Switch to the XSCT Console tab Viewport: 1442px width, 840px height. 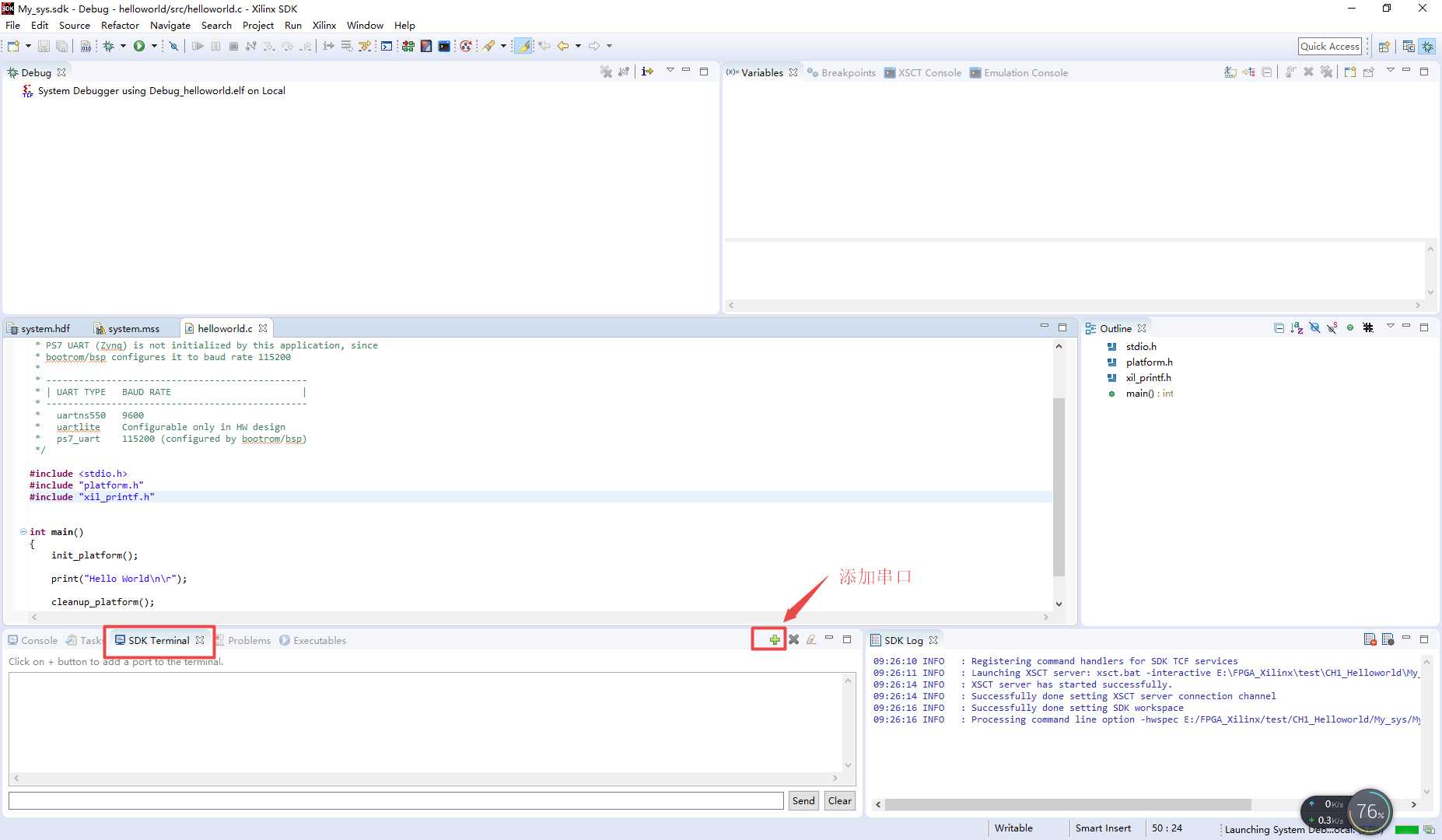(x=923, y=72)
